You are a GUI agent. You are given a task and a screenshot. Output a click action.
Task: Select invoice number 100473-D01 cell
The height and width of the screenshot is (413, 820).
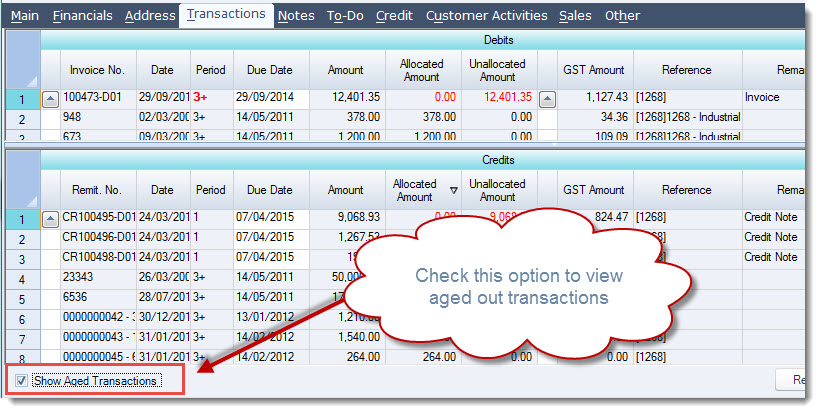pos(98,97)
